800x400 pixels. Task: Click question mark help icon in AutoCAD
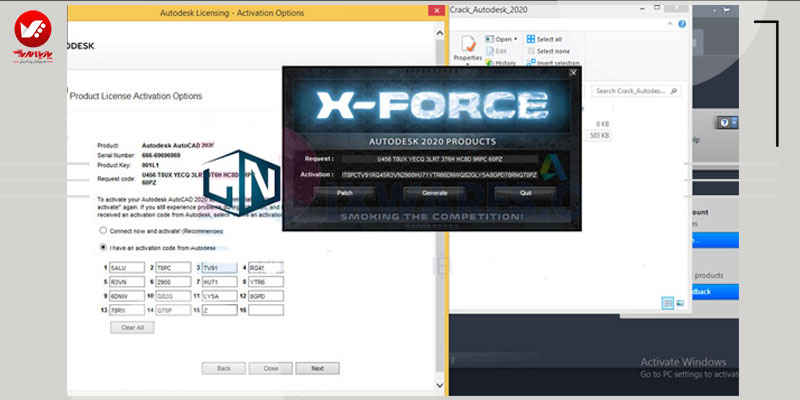[x=723, y=122]
